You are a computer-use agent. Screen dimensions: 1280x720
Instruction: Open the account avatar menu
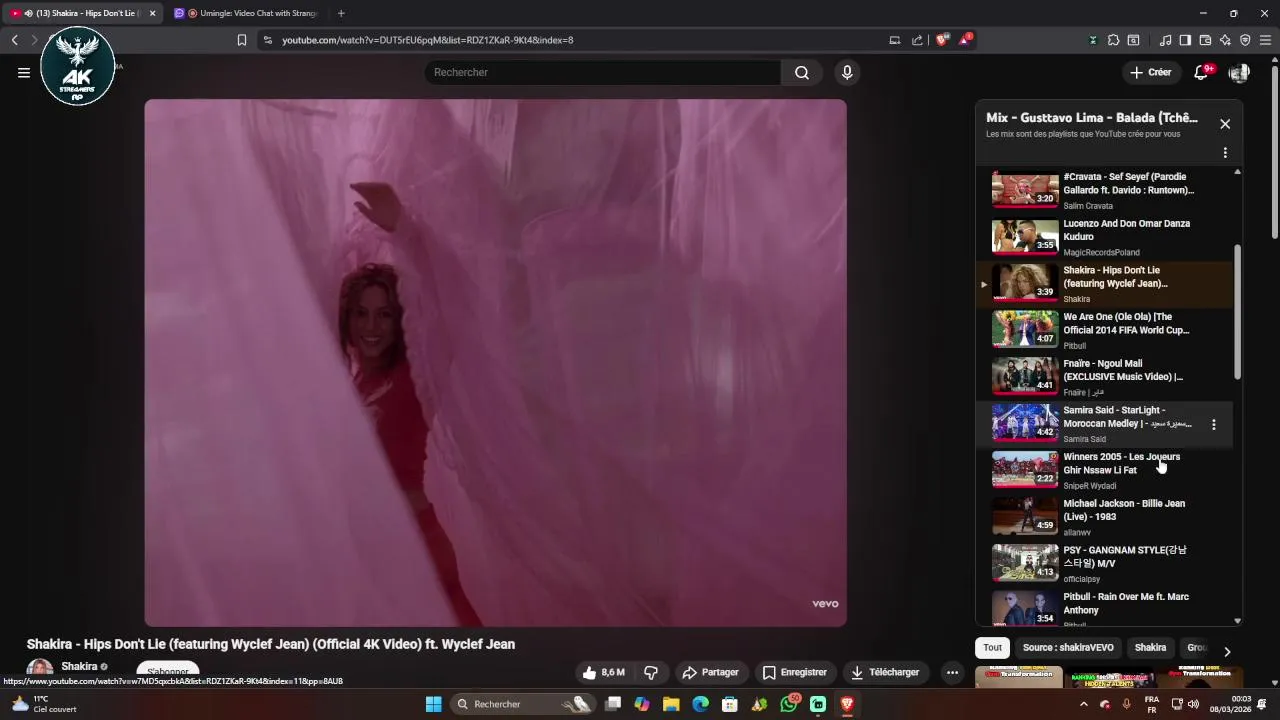point(1239,72)
